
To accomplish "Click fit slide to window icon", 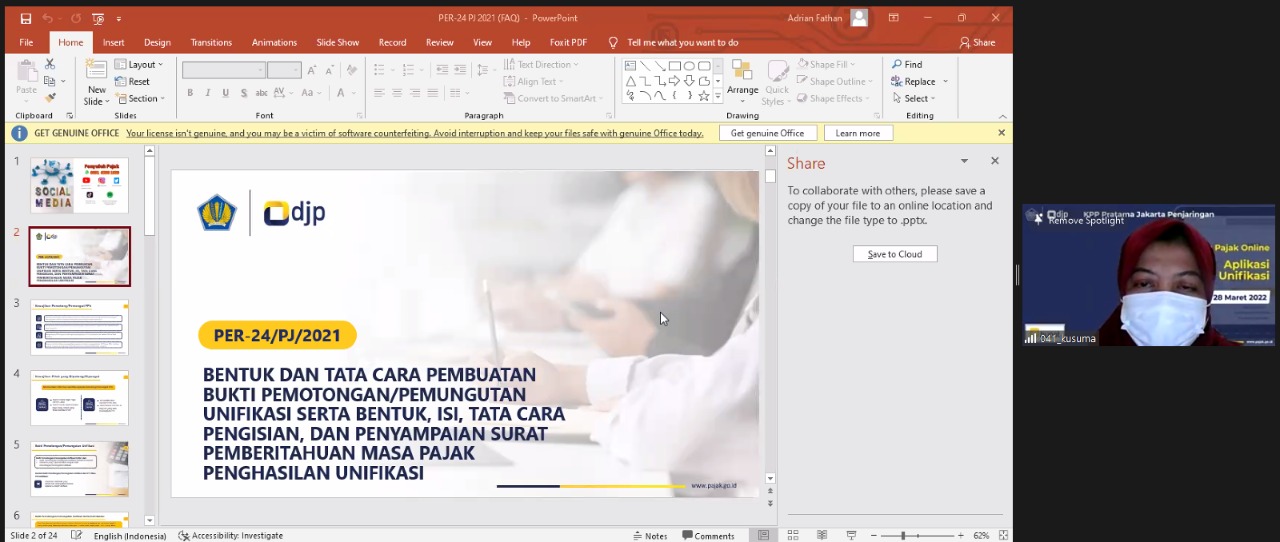I will tap(1003, 536).
